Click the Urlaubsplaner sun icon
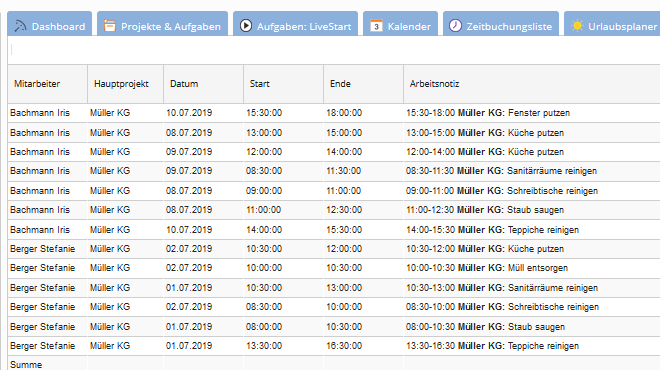The height and width of the screenshot is (370, 660). [x=577, y=26]
